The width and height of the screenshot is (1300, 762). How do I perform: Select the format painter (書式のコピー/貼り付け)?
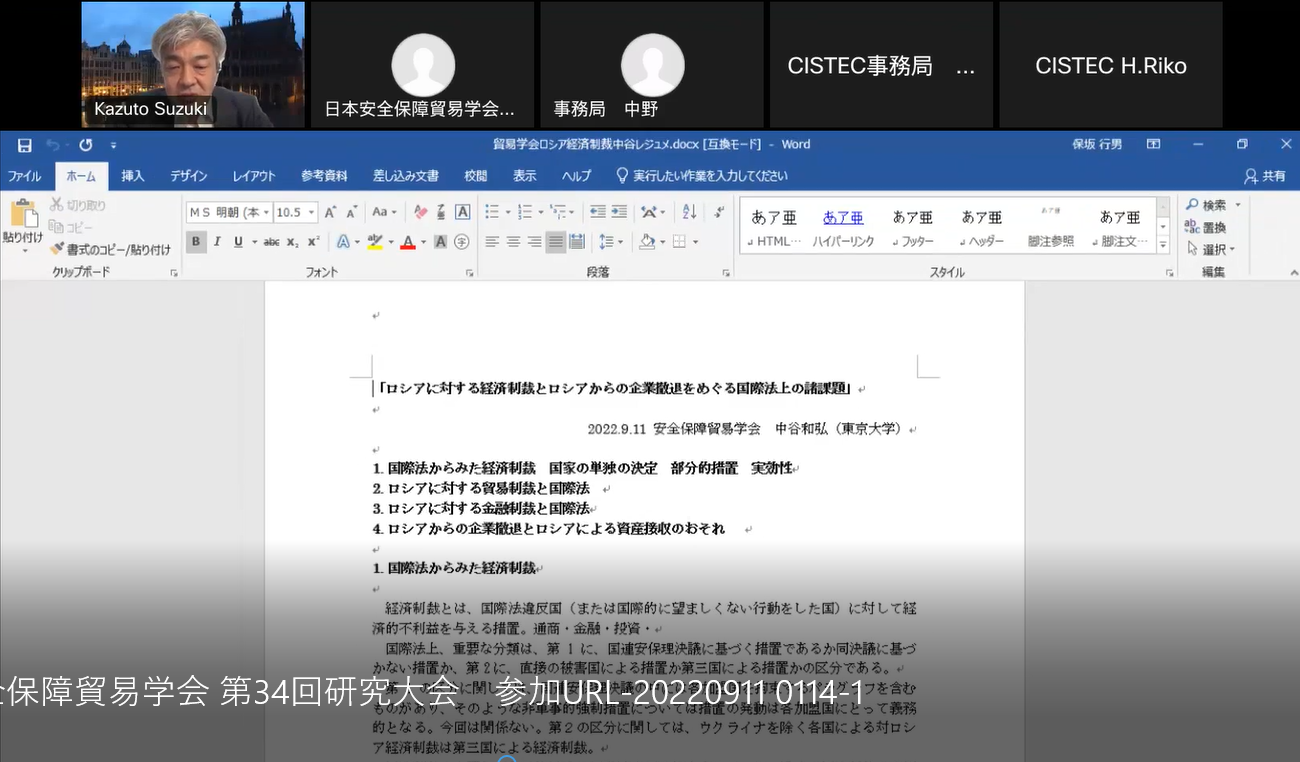(x=110, y=249)
